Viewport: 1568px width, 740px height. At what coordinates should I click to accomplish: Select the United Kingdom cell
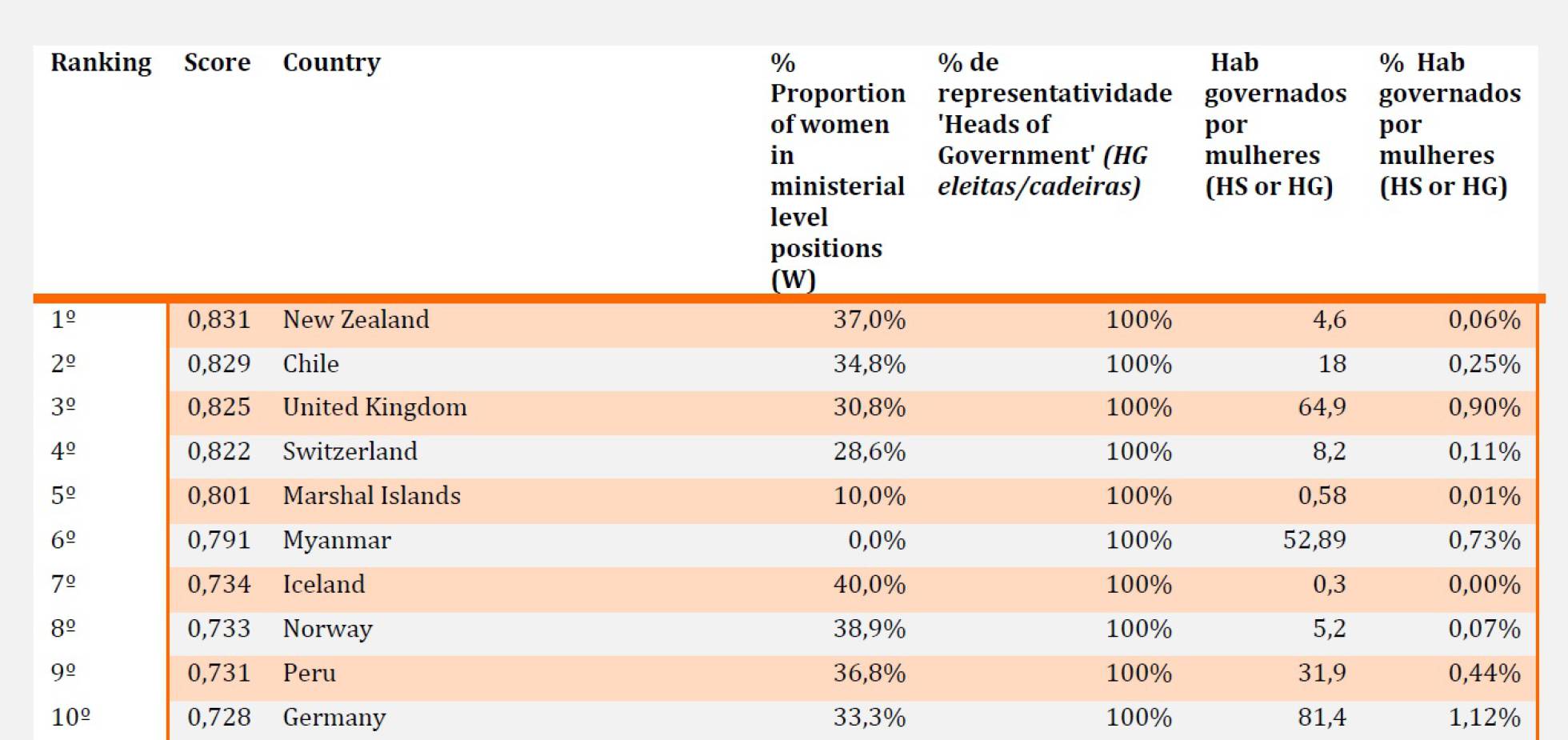pos(374,408)
